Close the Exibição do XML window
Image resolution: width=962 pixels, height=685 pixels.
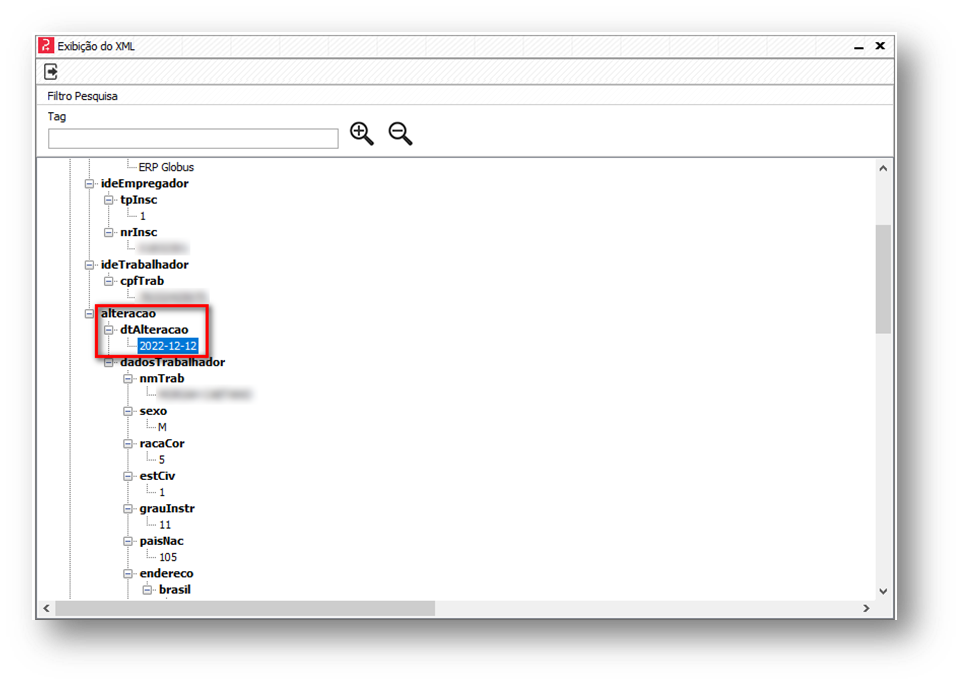click(880, 46)
